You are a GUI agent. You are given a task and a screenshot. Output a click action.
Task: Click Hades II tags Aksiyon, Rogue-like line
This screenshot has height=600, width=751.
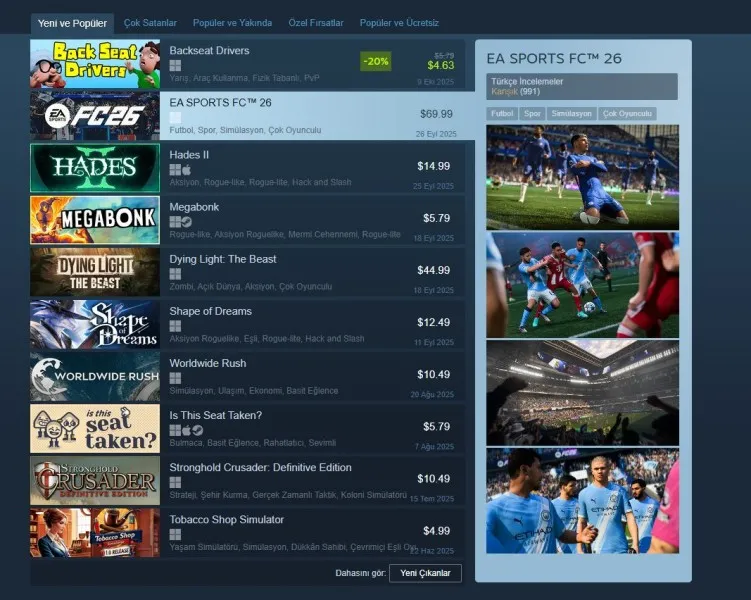coord(260,182)
